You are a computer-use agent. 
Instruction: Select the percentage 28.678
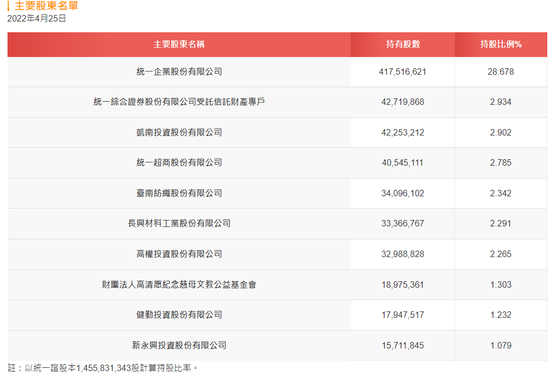501,72
